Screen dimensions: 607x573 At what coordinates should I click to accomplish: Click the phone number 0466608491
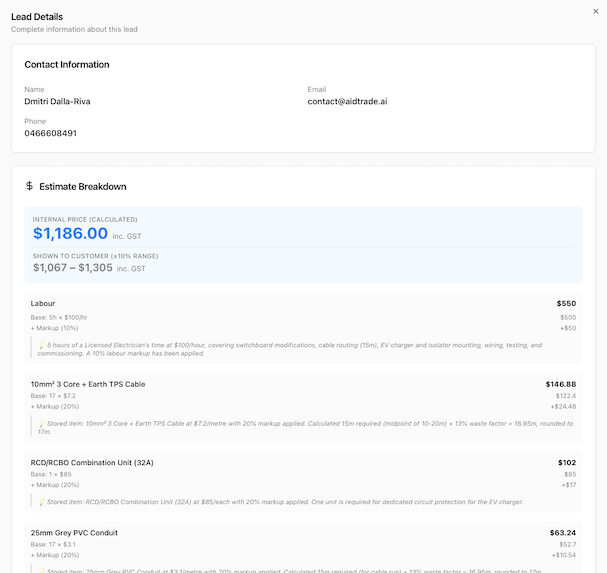(x=51, y=133)
